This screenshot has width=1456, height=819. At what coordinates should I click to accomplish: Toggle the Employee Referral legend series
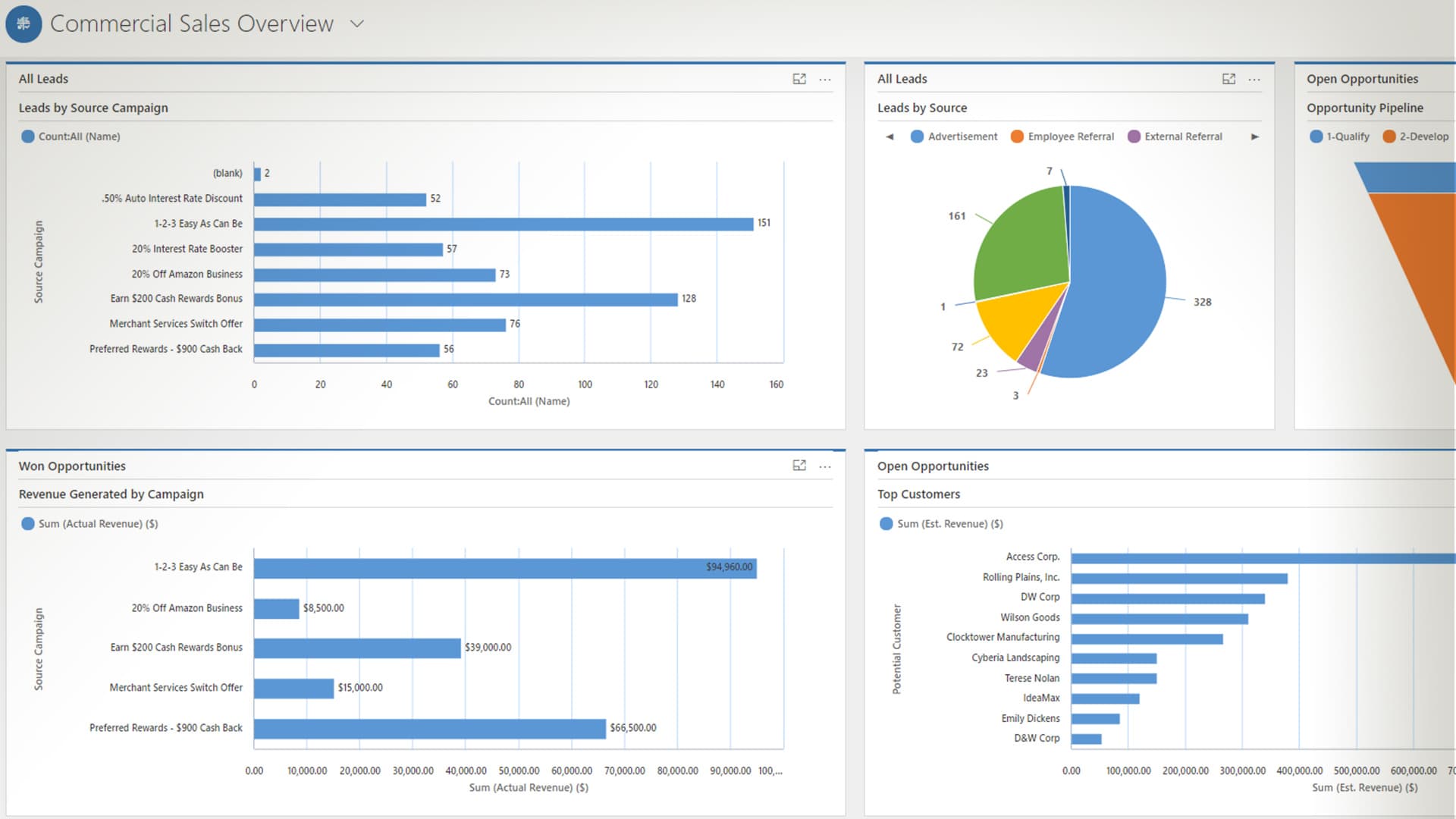1062,136
